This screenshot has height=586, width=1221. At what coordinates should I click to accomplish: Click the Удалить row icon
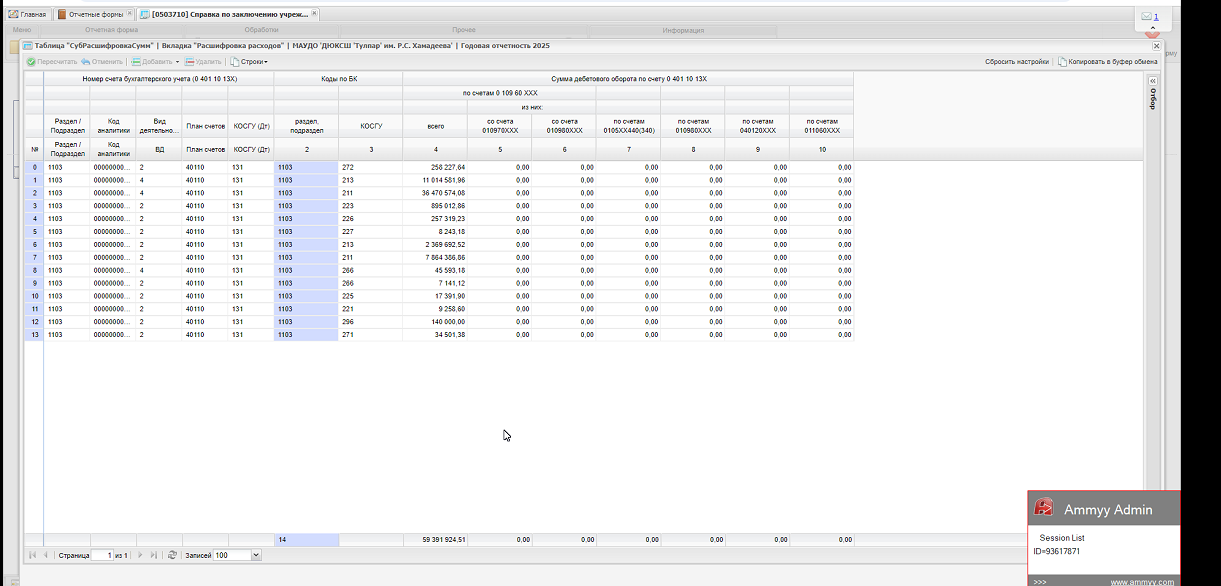click(x=189, y=62)
